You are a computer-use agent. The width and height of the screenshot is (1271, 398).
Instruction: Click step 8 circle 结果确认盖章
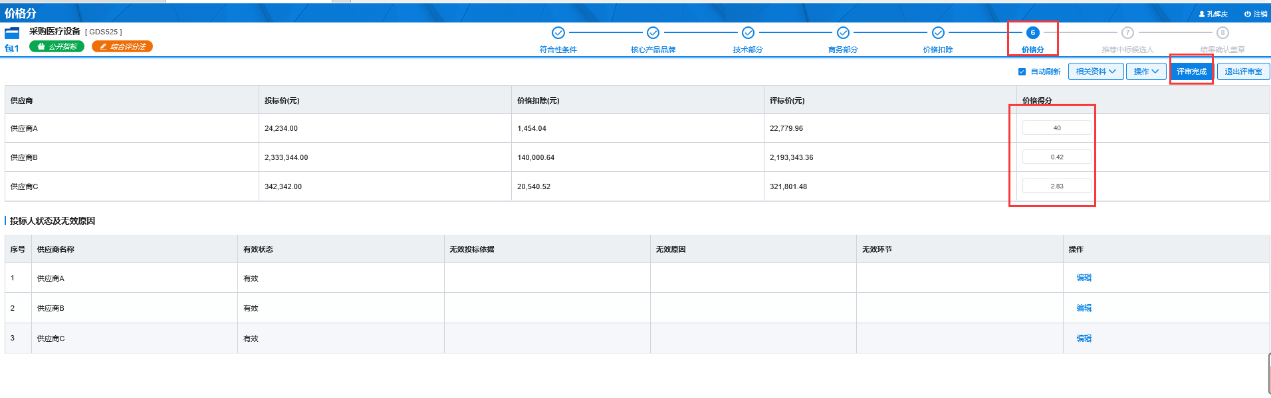pos(1223,33)
